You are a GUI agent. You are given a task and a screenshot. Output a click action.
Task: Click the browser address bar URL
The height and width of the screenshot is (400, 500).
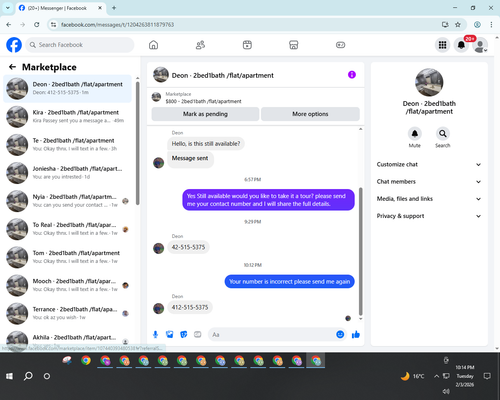117,25
